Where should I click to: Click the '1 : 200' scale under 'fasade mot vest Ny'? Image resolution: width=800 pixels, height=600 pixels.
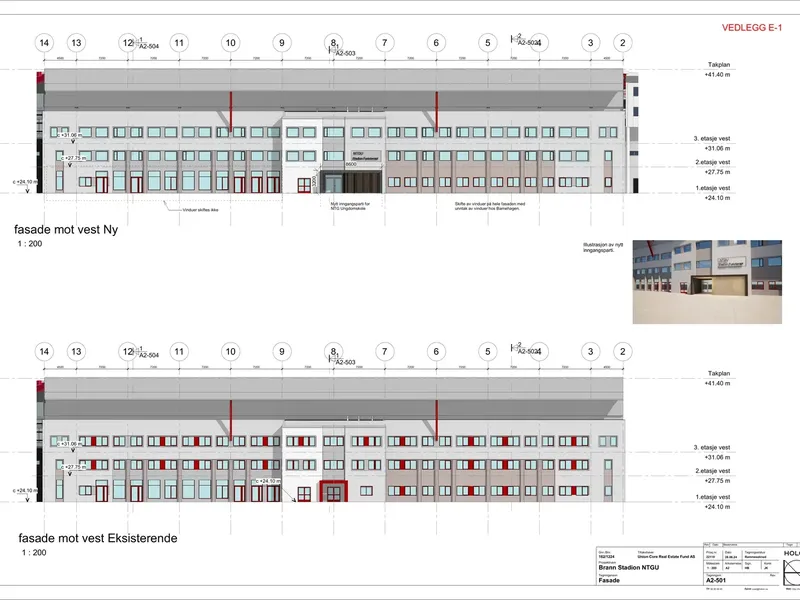[x=30, y=244]
